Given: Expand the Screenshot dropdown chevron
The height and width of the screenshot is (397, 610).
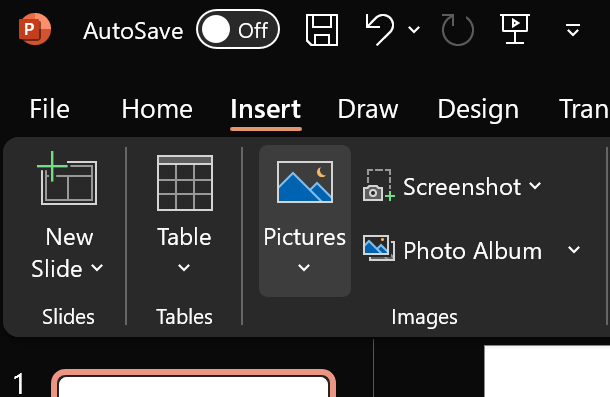Looking at the screenshot, I should (x=535, y=186).
